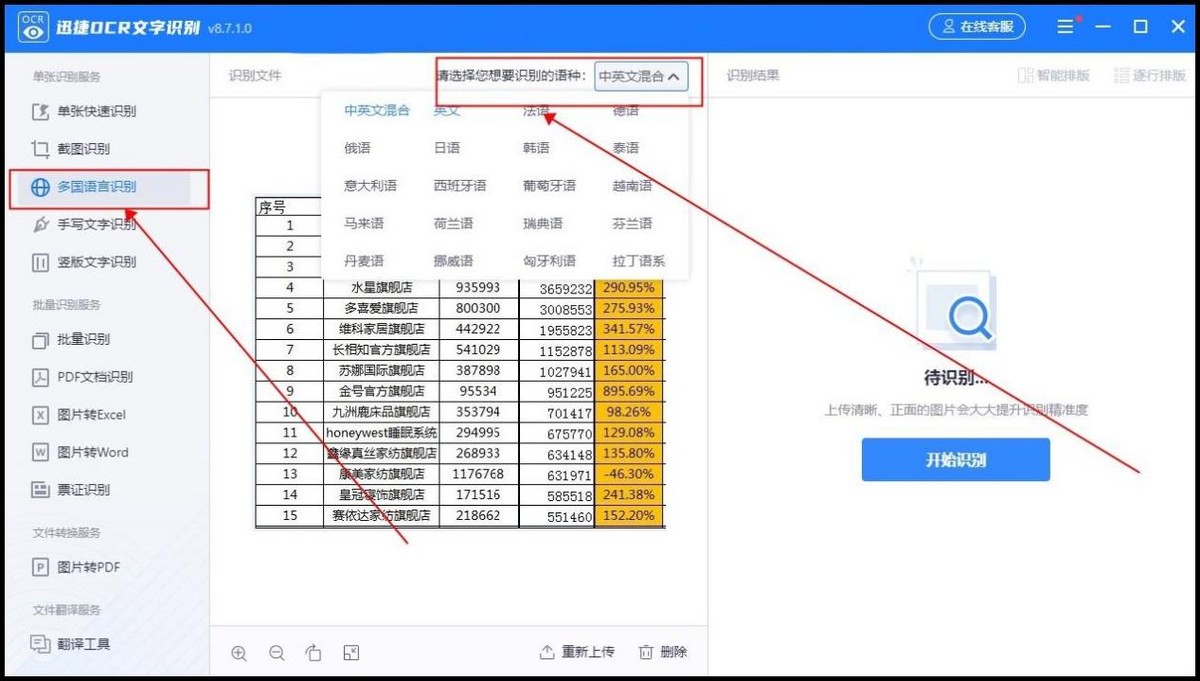Click the fit-to-screen view control
Screen dimensions: 1200x681
(x=351, y=652)
